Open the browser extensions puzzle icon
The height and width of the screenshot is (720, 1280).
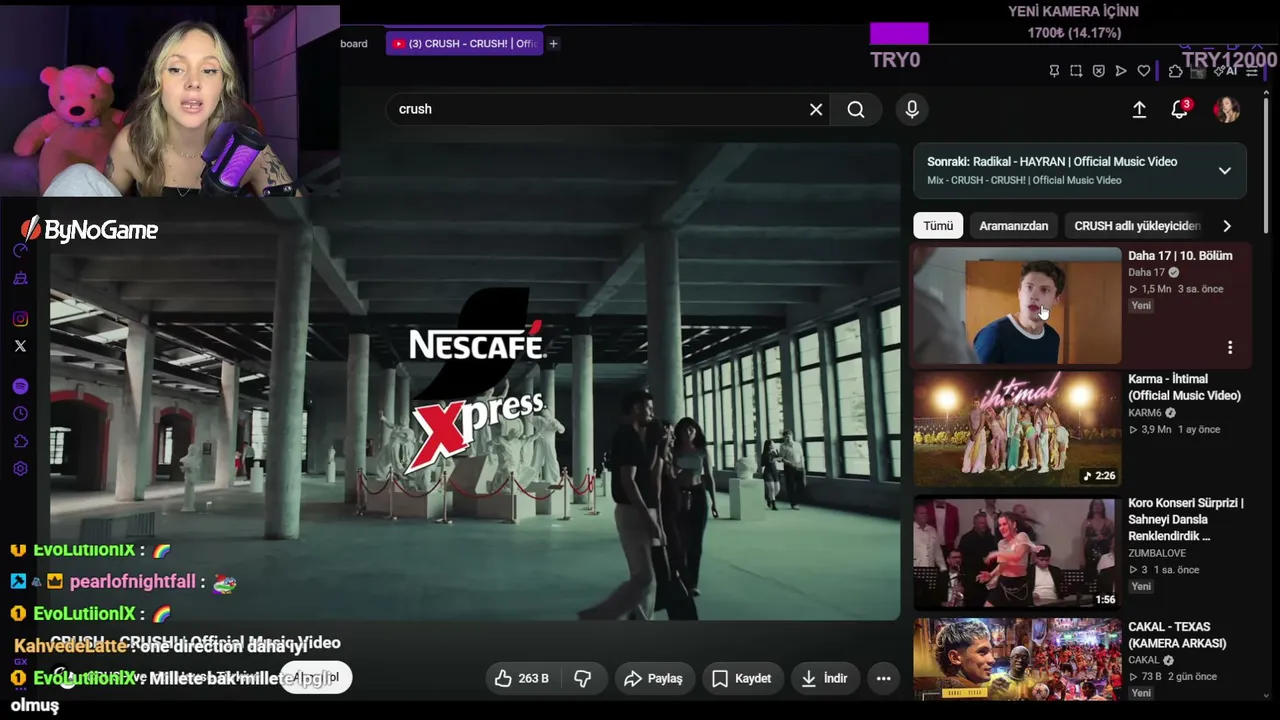click(x=1175, y=71)
